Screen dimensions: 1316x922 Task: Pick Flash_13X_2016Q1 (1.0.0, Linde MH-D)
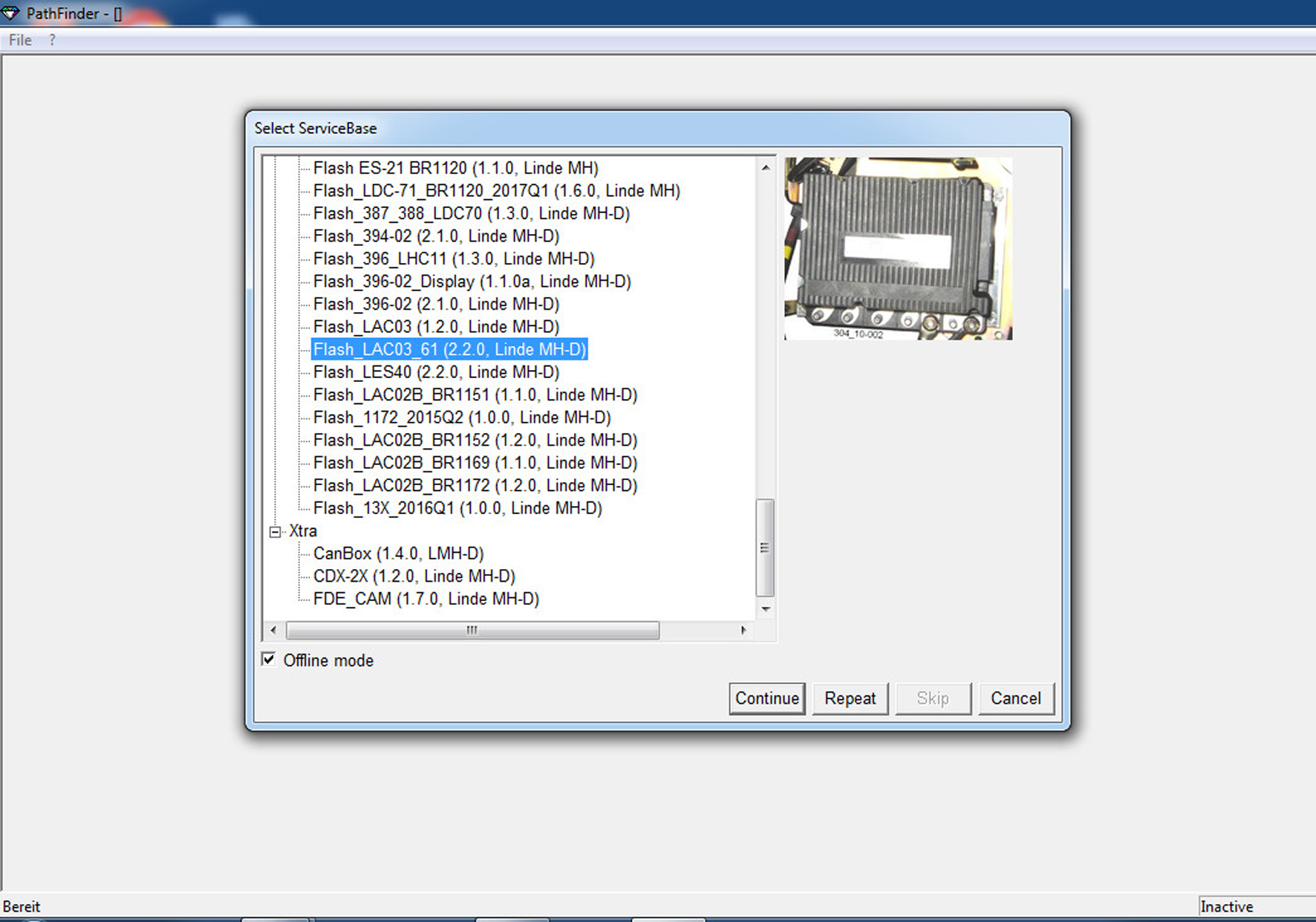click(457, 508)
